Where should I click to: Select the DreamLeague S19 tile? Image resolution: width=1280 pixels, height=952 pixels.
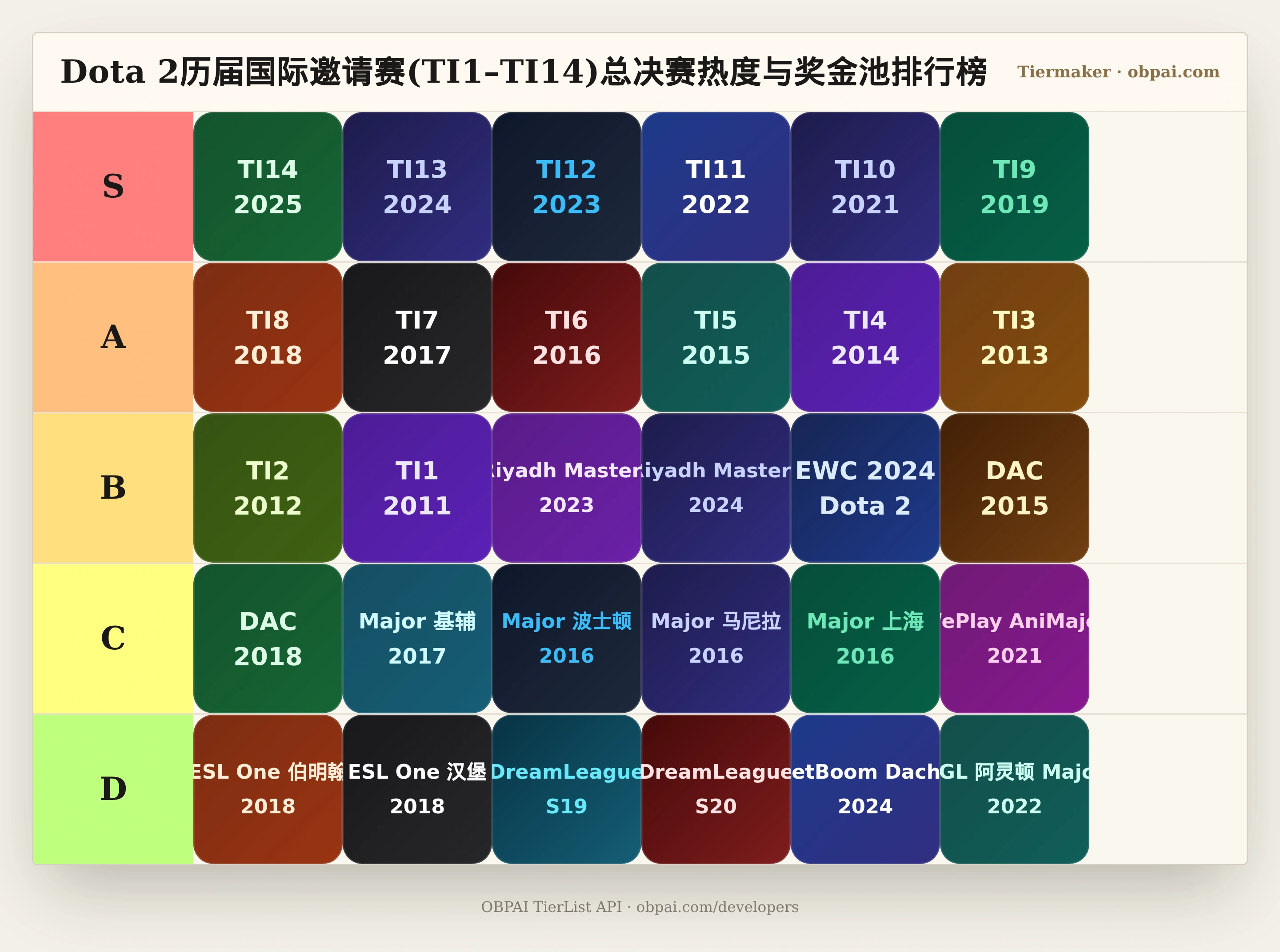coord(567,789)
